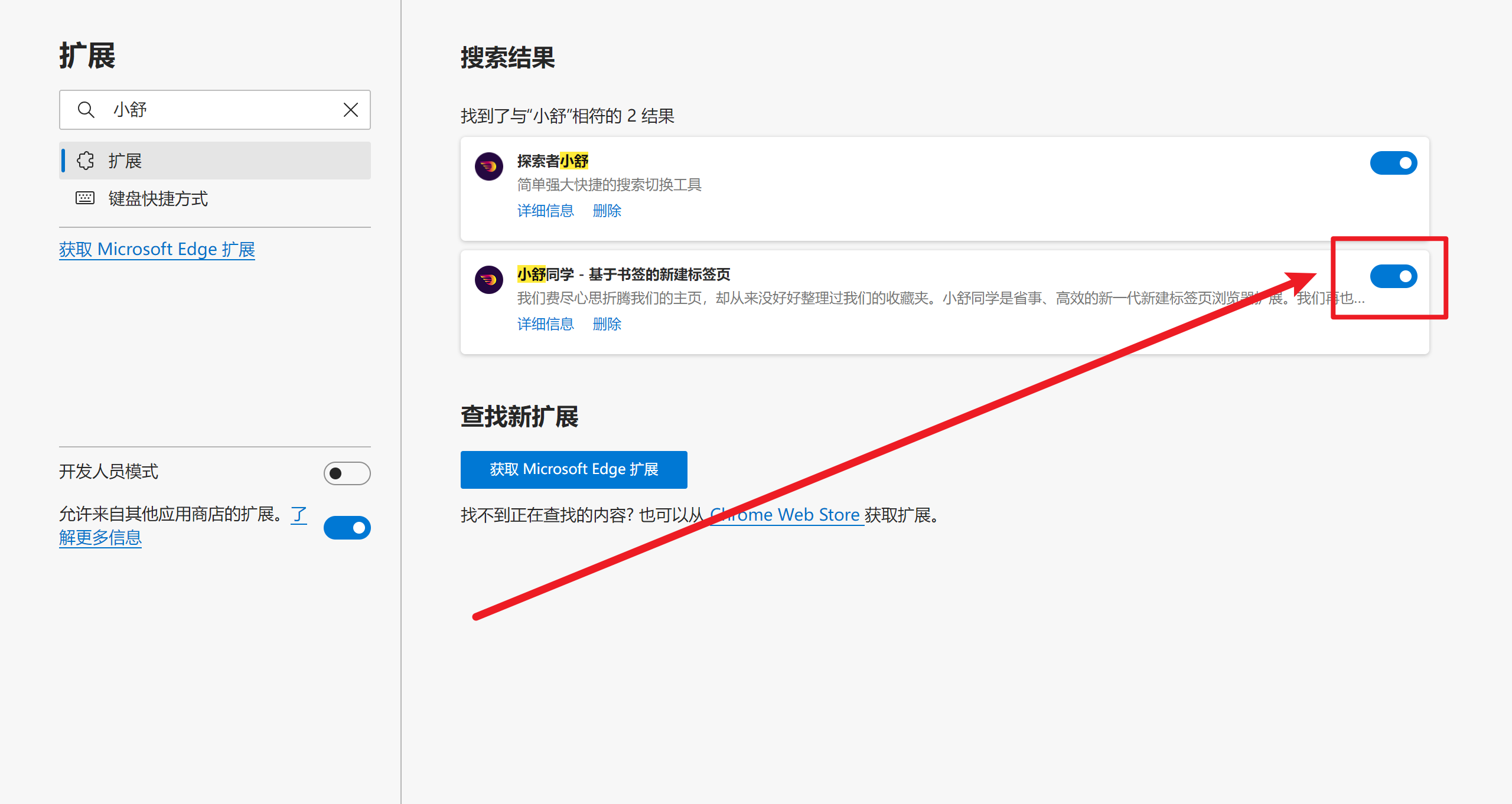1512x804 pixels.
Task: Click the keyboard shortcuts icon
Action: click(85, 198)
